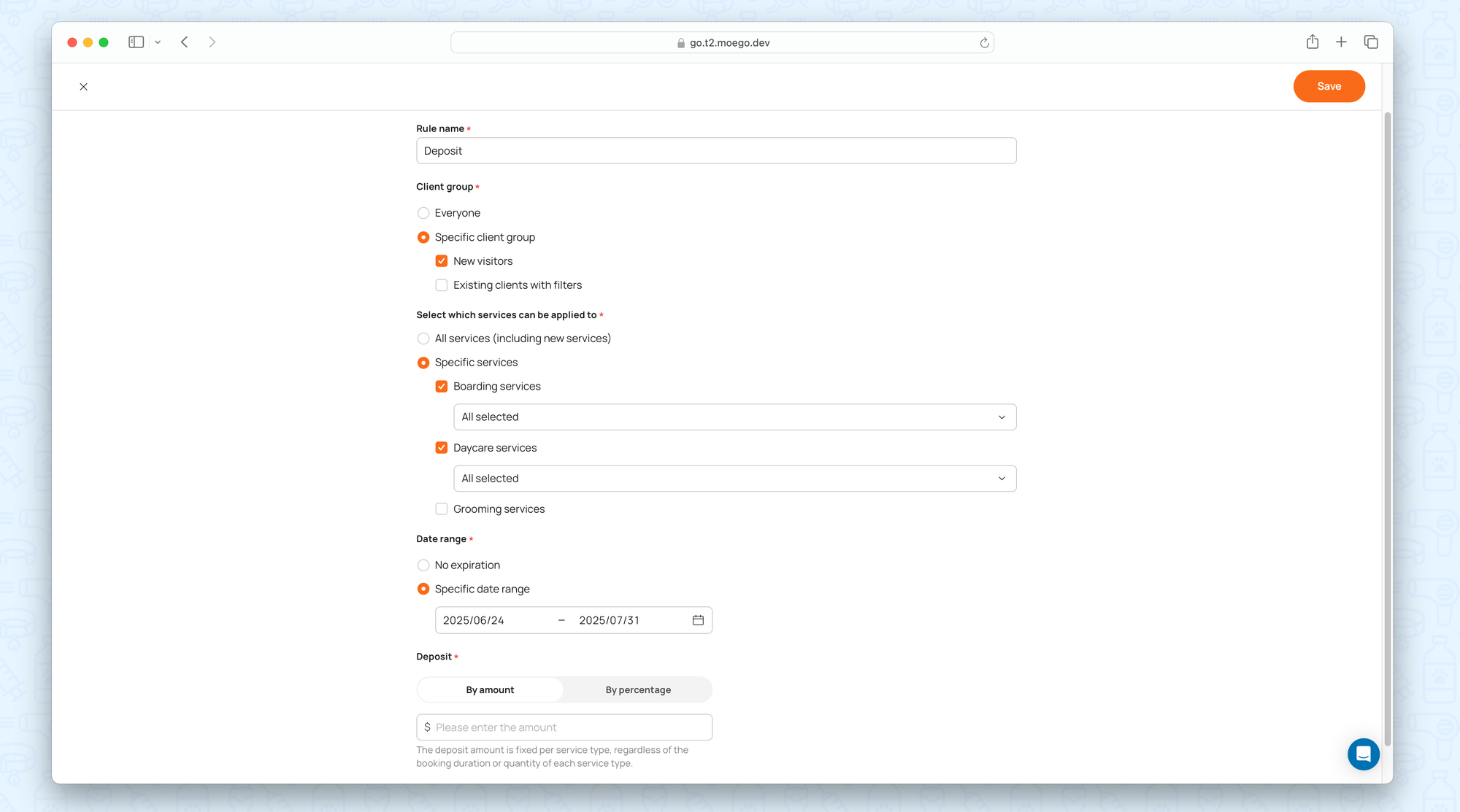This screenshot has height=812, width=1460.
Task: Open the chat support bubble icon
Action: tap(1363, 754)
